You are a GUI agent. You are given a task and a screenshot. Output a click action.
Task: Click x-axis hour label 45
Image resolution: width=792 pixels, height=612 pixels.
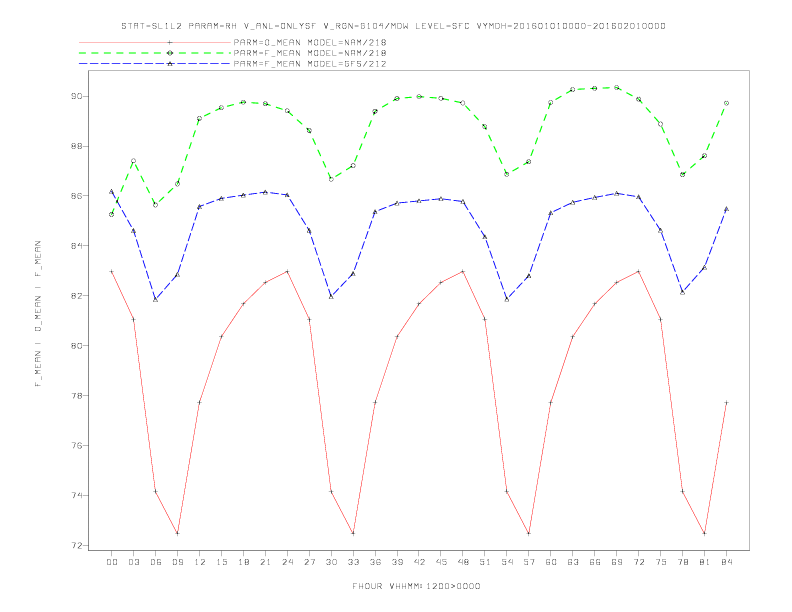click(441, 562)
